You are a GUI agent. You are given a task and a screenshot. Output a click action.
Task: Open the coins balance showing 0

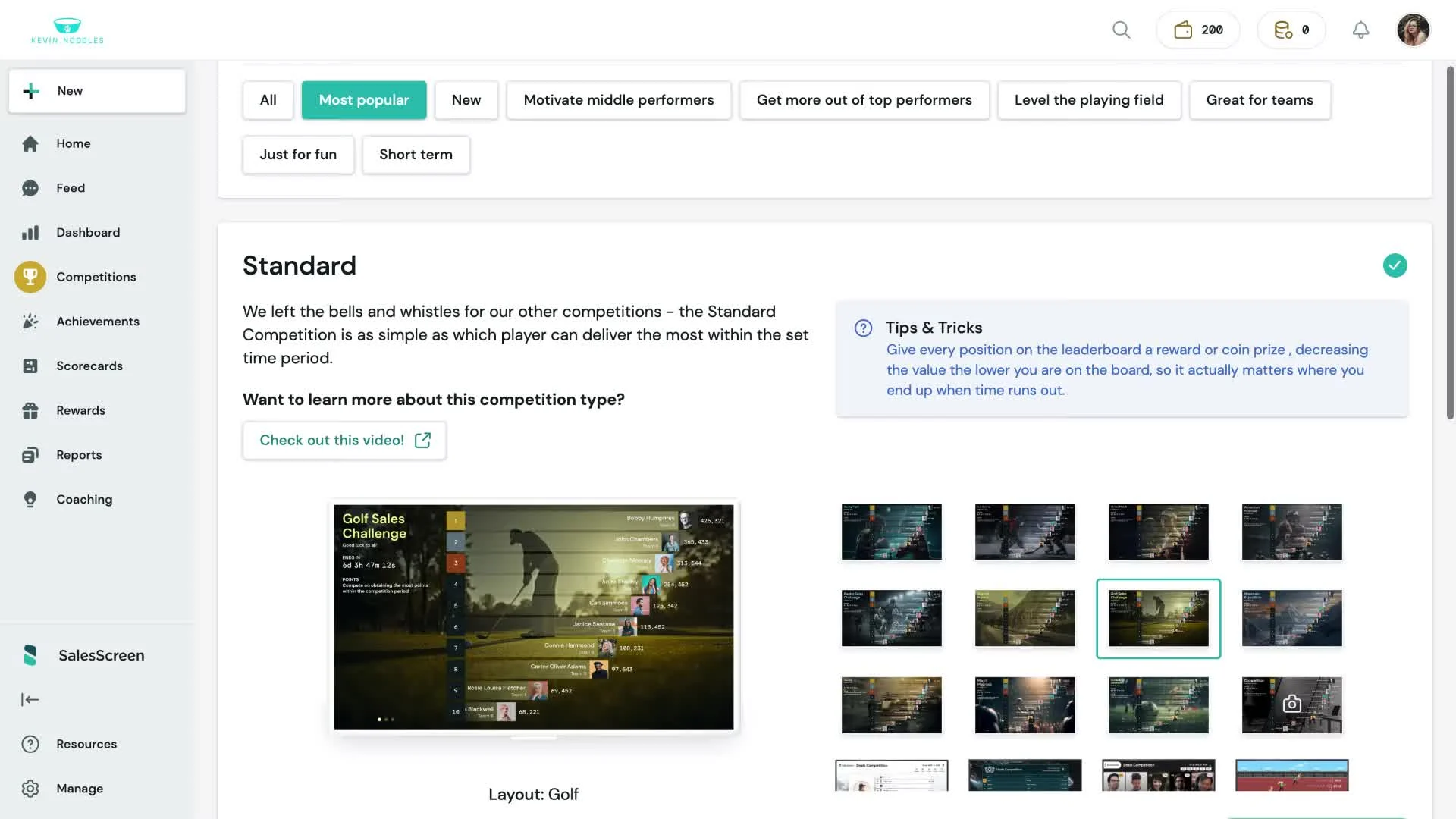[1291, 30]
